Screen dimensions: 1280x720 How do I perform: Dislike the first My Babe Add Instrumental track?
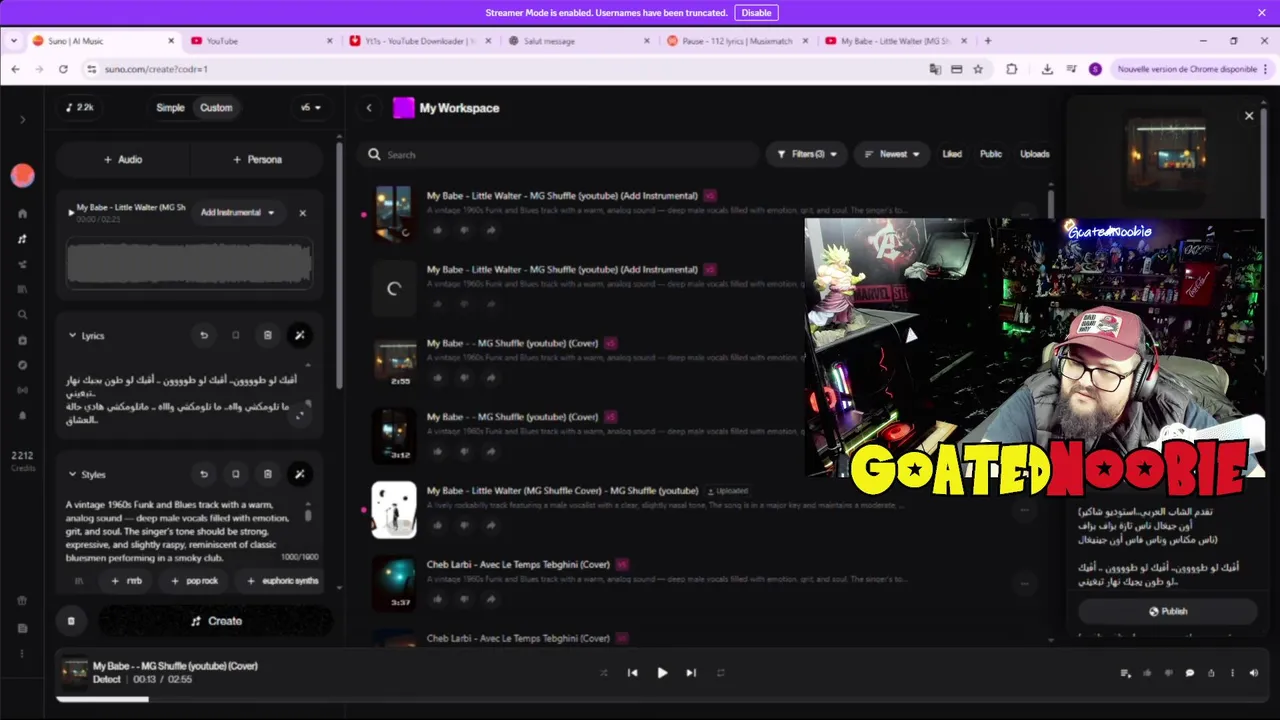point(464,230)
